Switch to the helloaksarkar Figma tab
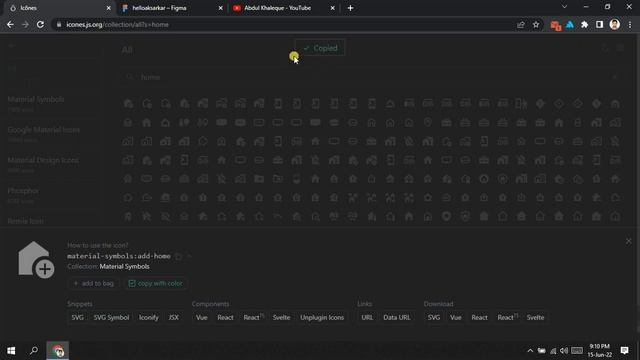 point(169,8)
